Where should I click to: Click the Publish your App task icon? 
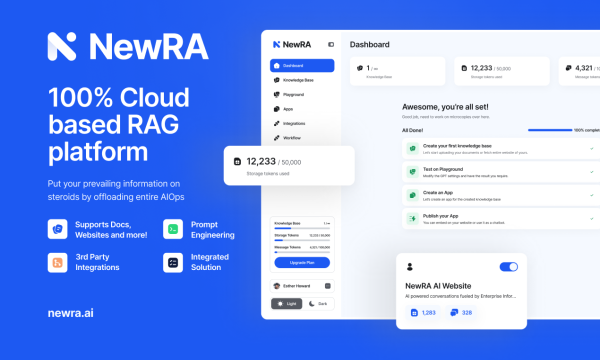(412, 218)
